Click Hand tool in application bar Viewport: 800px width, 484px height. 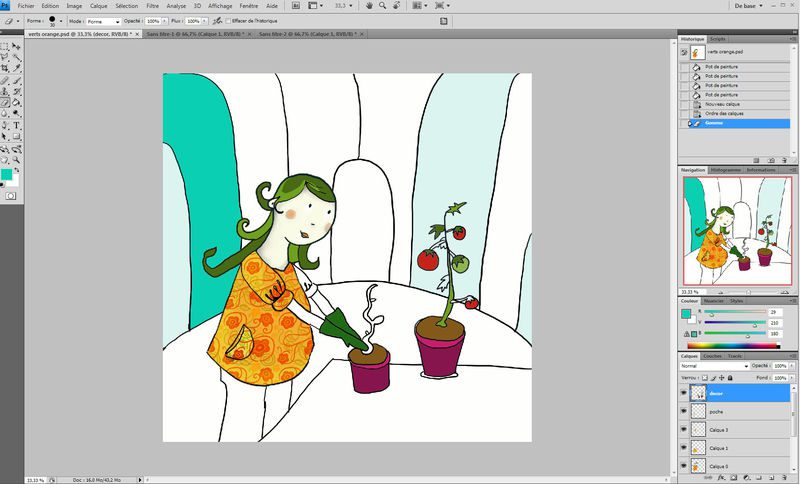369,6
